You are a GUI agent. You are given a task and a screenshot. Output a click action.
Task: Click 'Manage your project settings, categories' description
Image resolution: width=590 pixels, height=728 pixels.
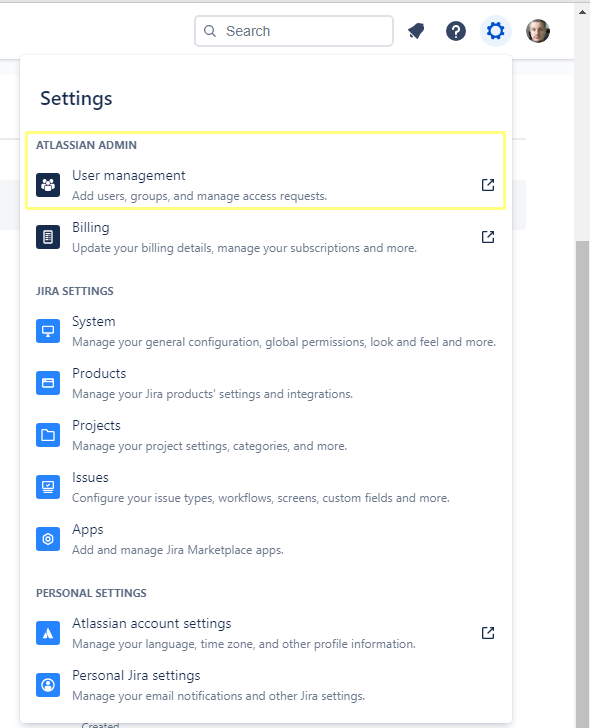click(210, 446)
